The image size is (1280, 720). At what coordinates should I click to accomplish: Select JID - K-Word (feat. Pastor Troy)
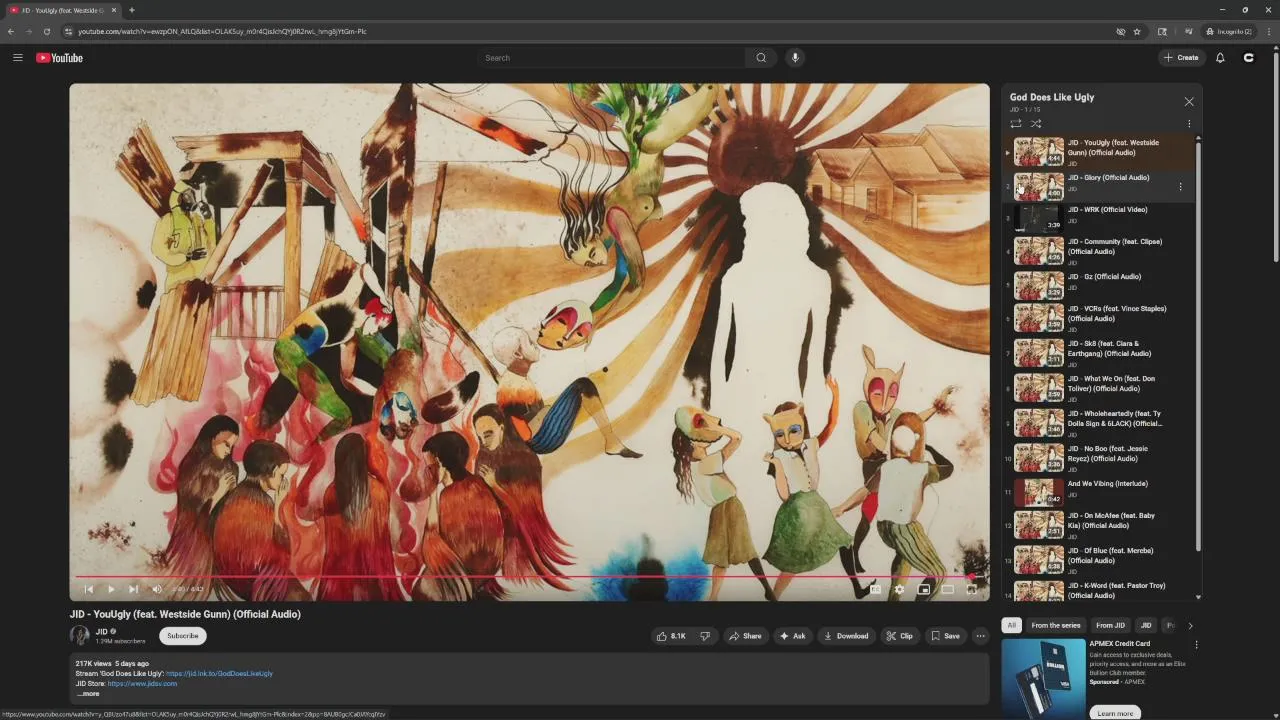(x=1098, y=589)
